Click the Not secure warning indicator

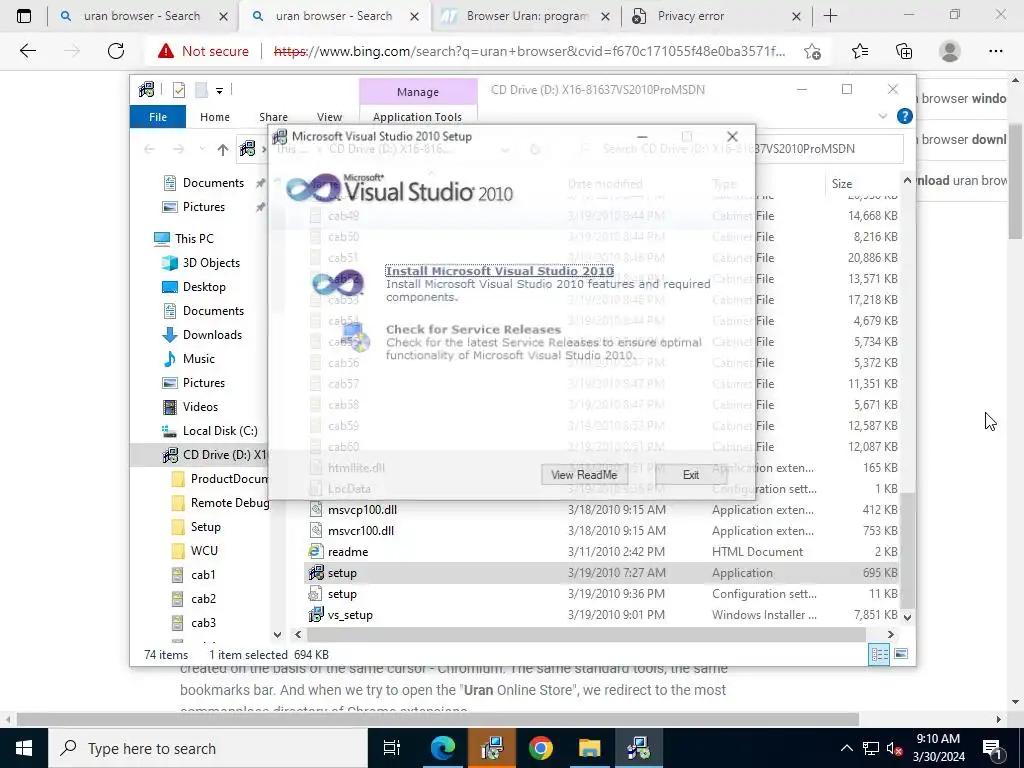click(x=203, y=51)
